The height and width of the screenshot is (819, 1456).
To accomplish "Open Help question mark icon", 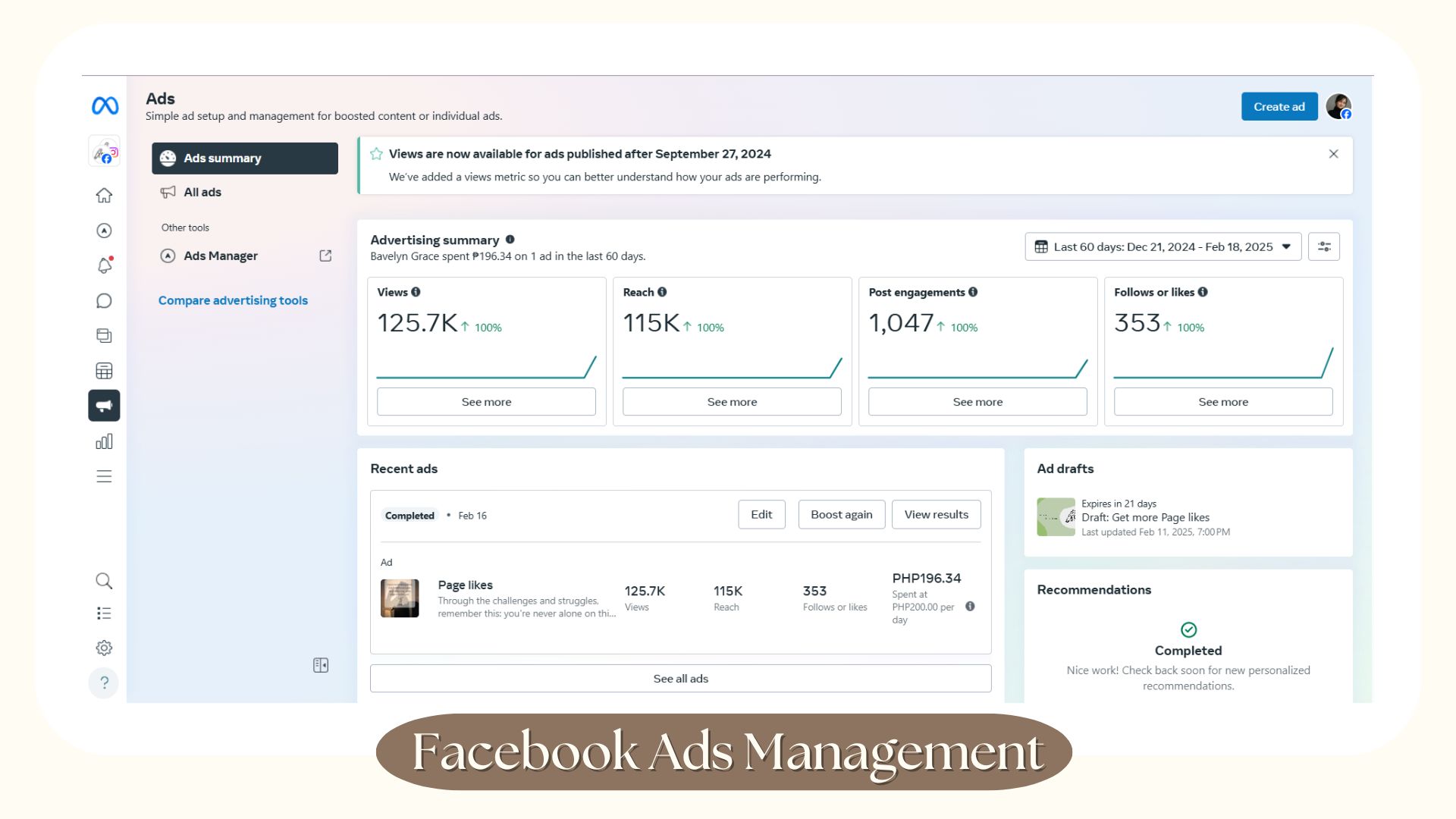I will [104, 682].
